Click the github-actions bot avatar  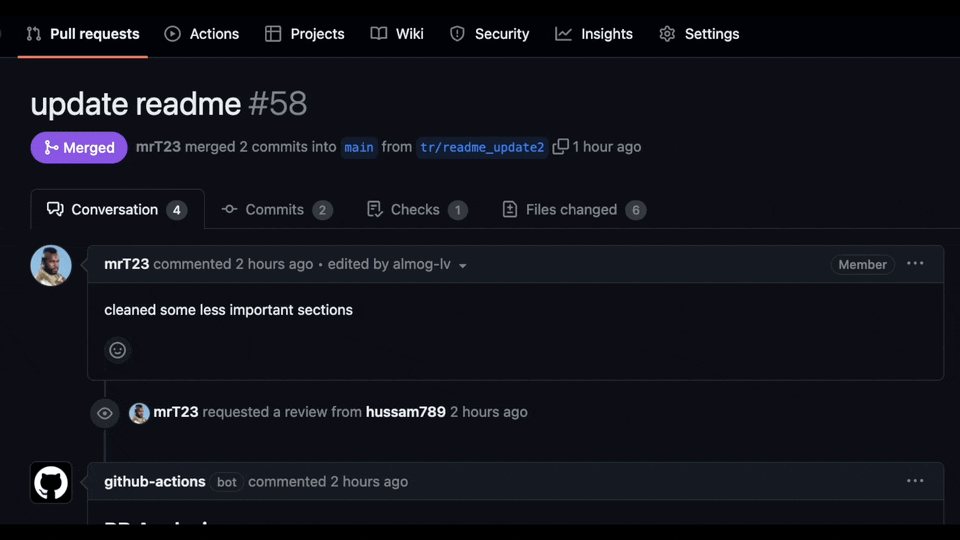[51, 483]
